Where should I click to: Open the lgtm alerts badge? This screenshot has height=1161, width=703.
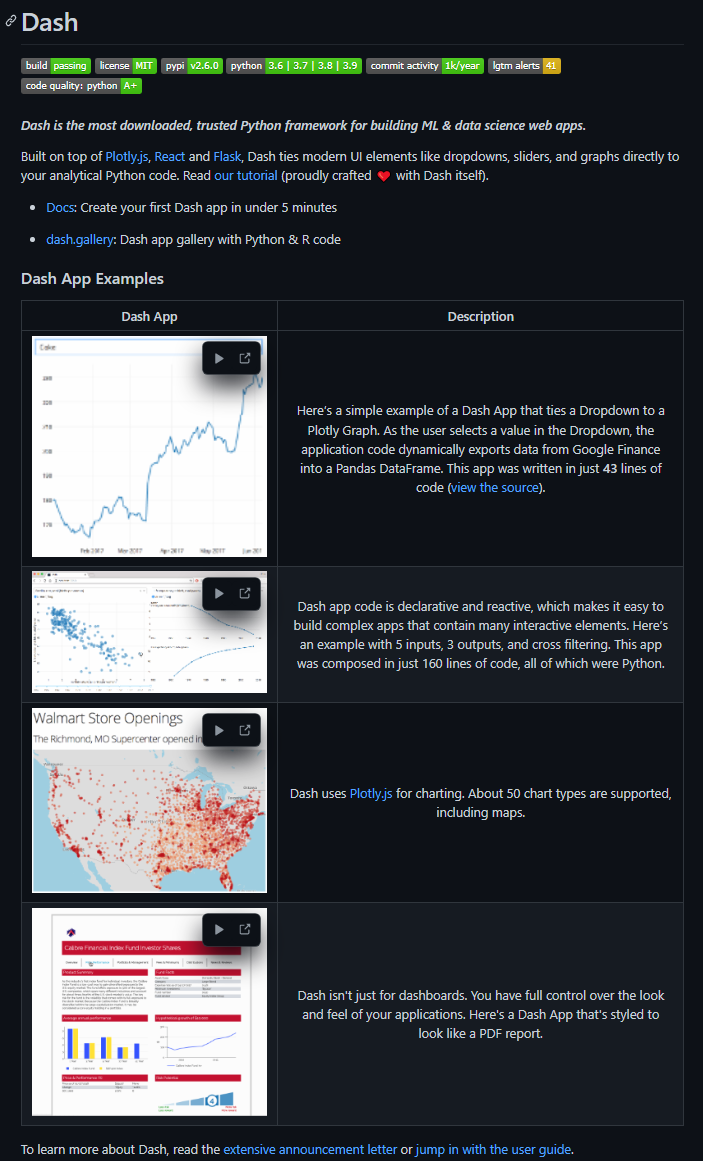click(x=524, y=66)
